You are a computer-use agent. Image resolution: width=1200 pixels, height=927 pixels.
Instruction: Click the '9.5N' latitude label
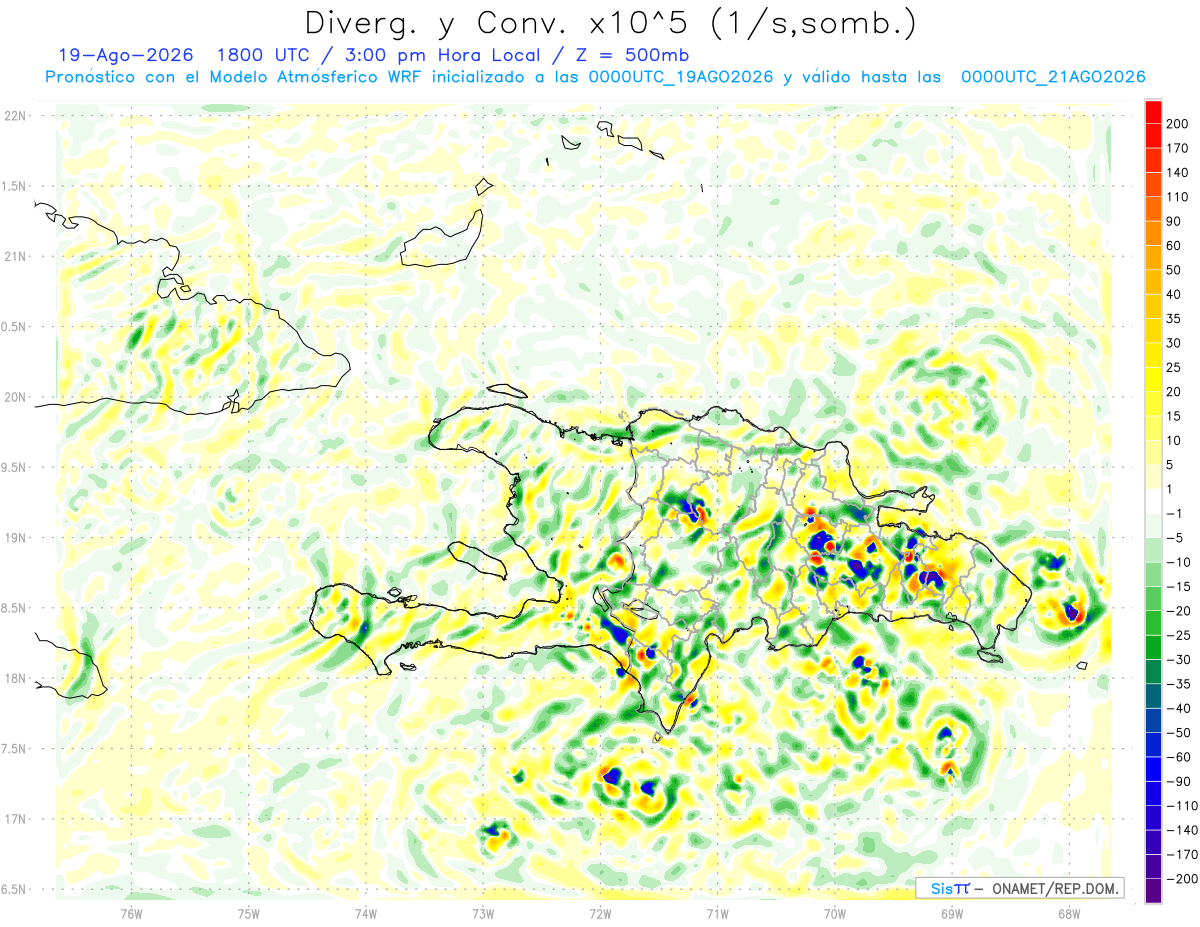point(15,467)
